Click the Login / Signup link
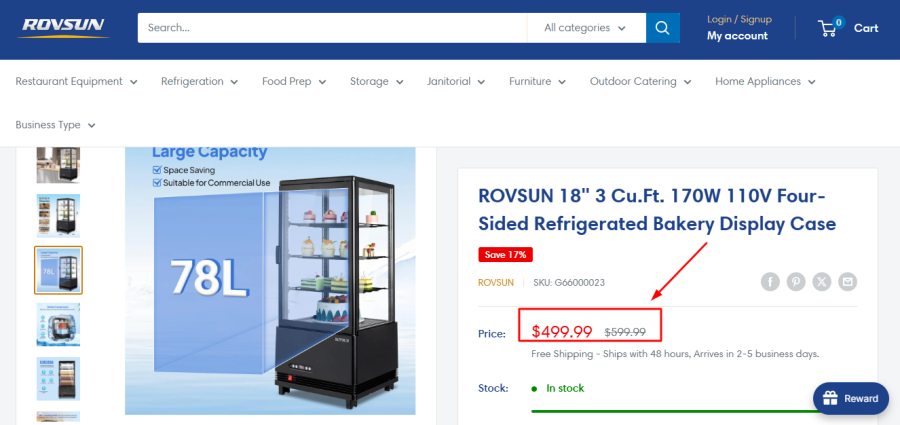 (739, 20)
